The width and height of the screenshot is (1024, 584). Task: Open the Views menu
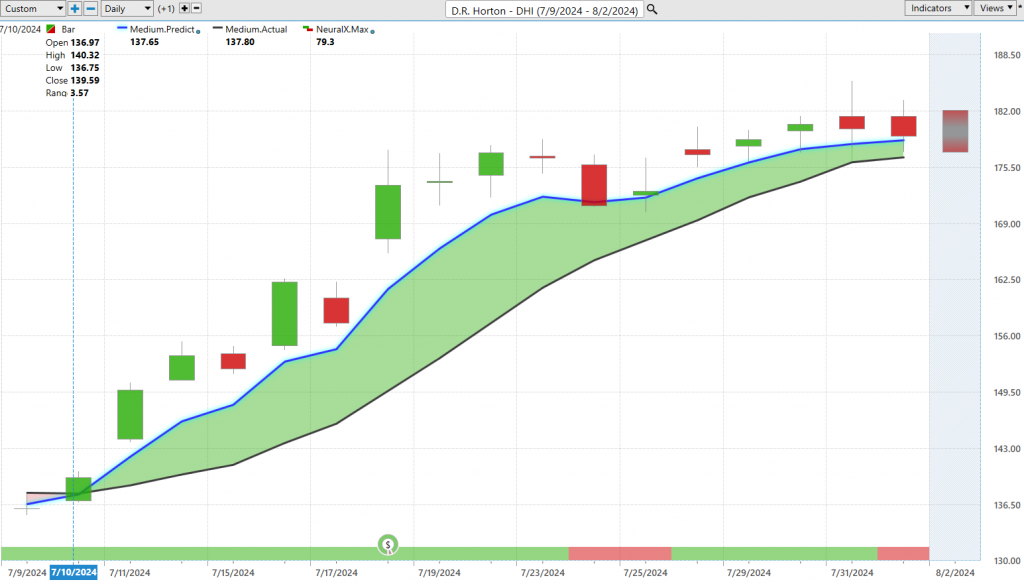click(x=997, y=8)
